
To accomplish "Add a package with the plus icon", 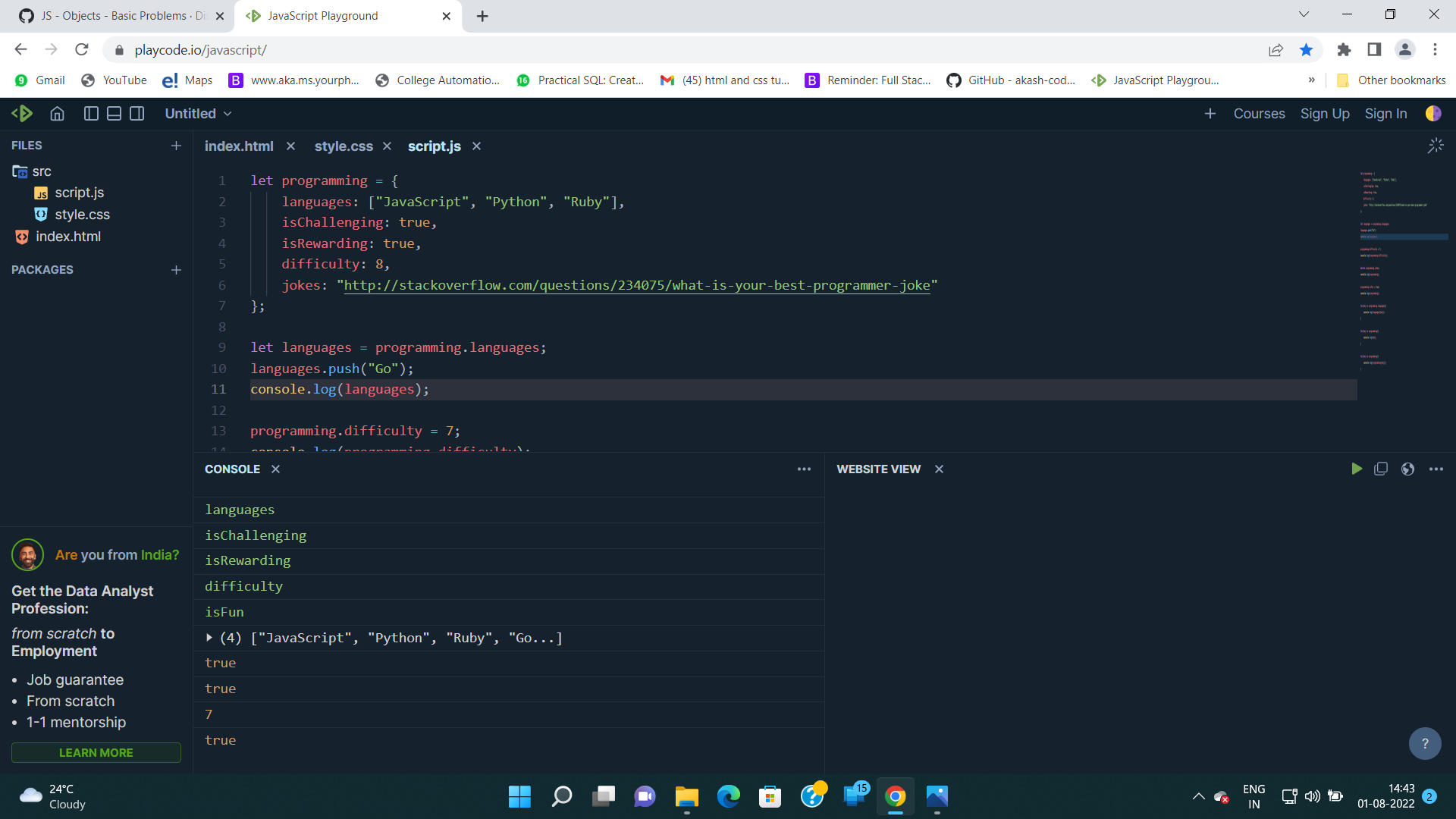I will point(176,270).
